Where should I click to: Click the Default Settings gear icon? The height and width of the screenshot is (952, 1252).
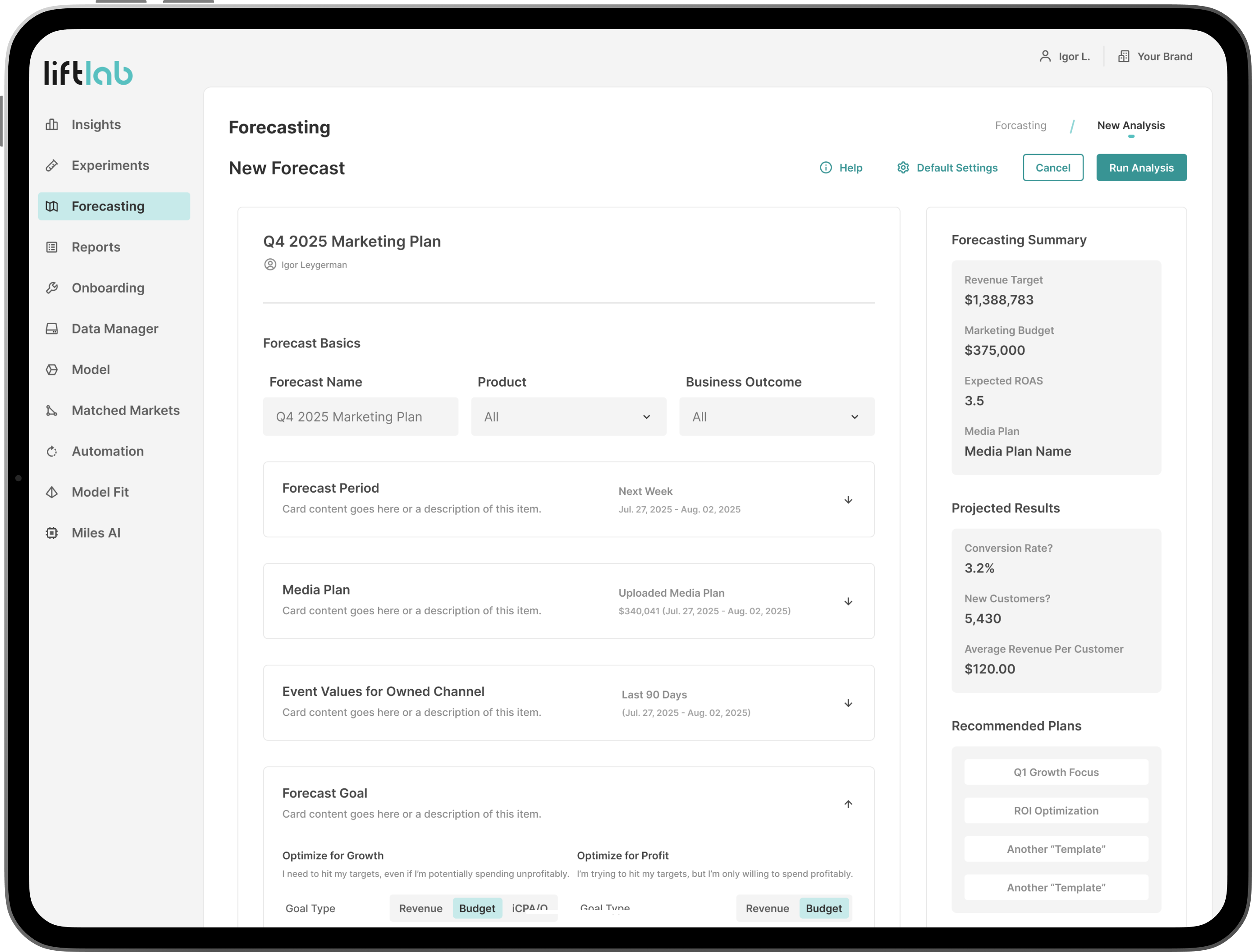coord(903,168)
